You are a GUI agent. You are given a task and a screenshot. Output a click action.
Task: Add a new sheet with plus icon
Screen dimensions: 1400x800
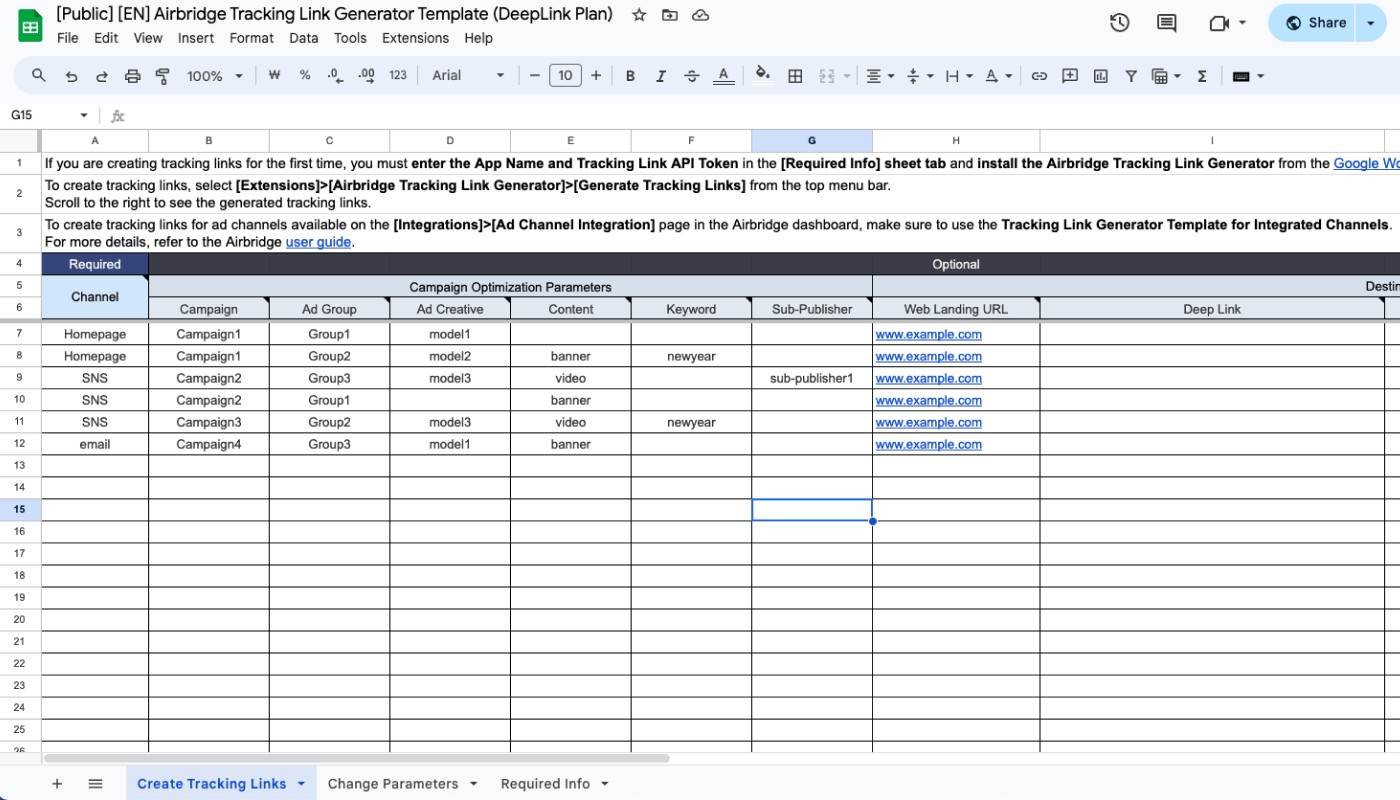(x=57, y=784)
